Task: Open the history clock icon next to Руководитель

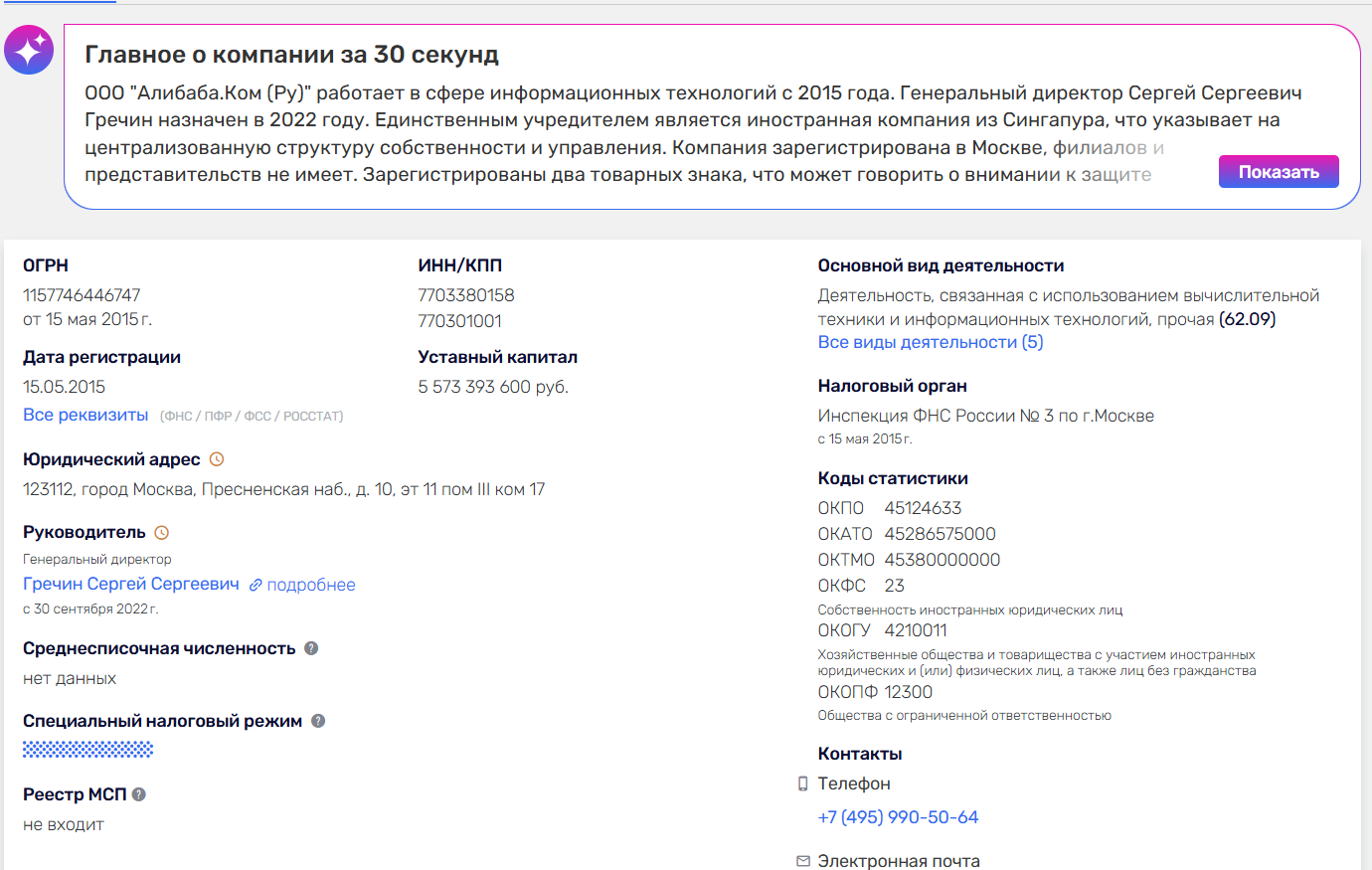Action: 162,533
